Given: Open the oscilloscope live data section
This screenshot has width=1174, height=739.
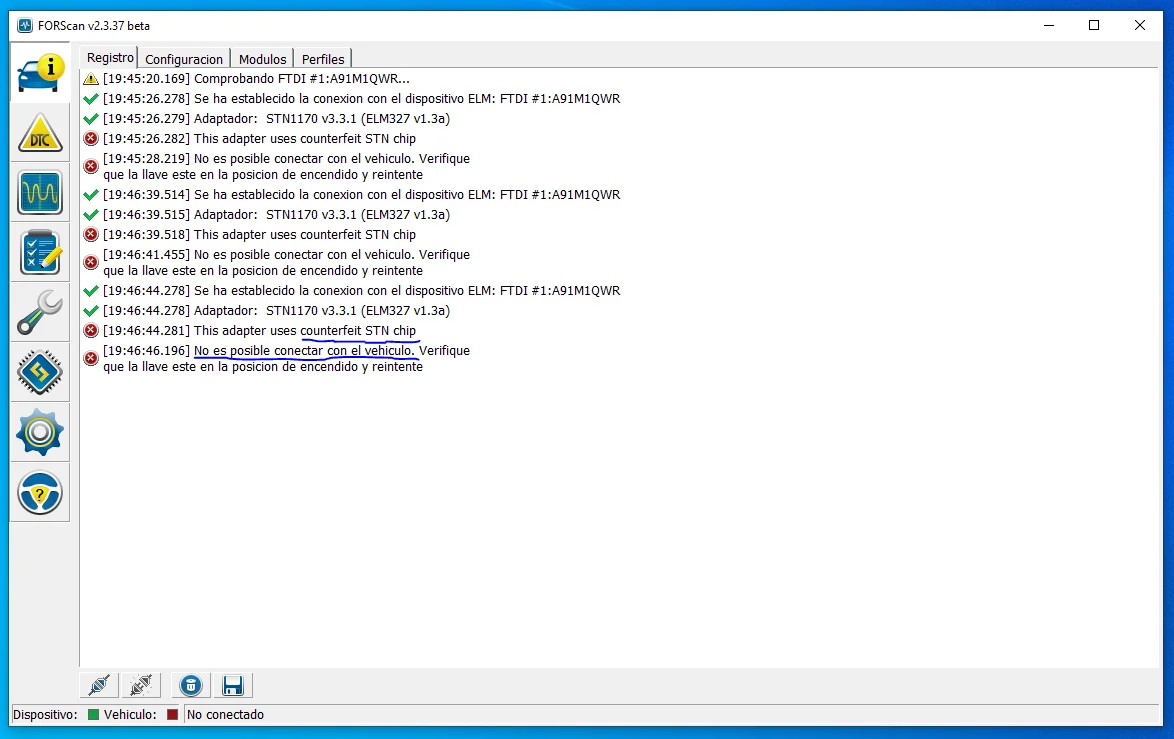Looking at the screenshot, I should (x=40, y=192).
